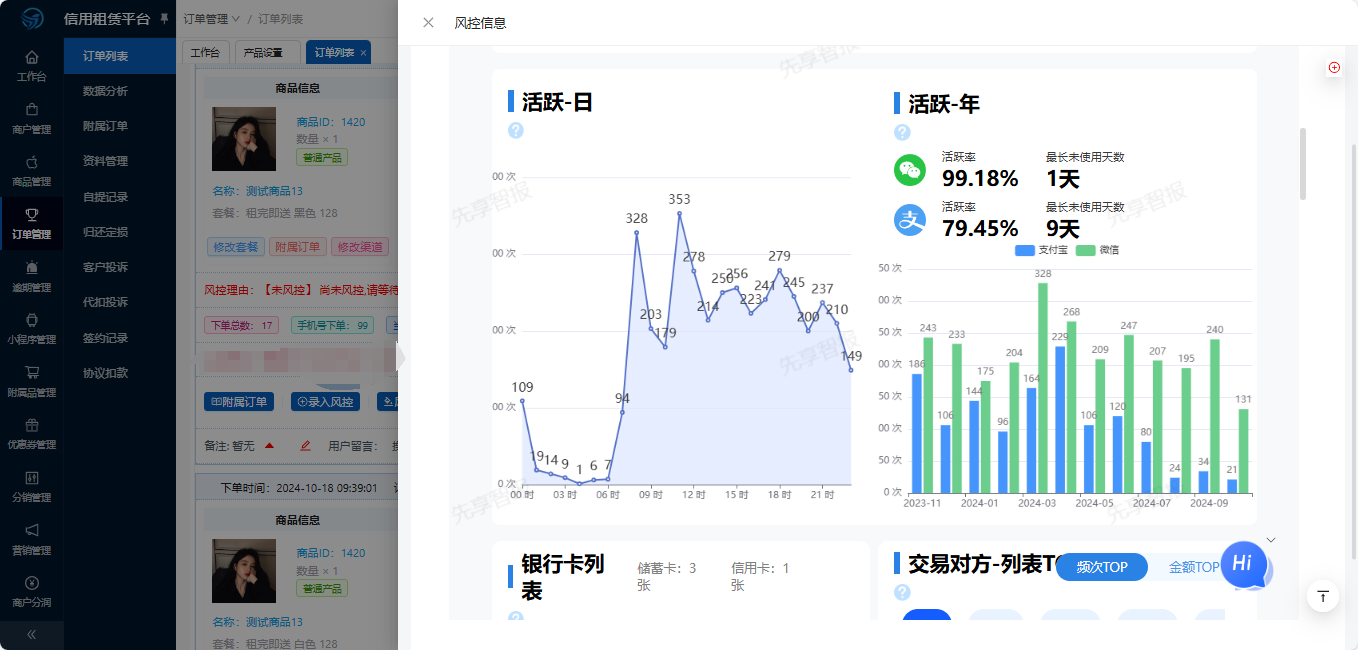Open 逾期管理 in the sidebar
This screenshot has height=650, width=1358.
31,275
